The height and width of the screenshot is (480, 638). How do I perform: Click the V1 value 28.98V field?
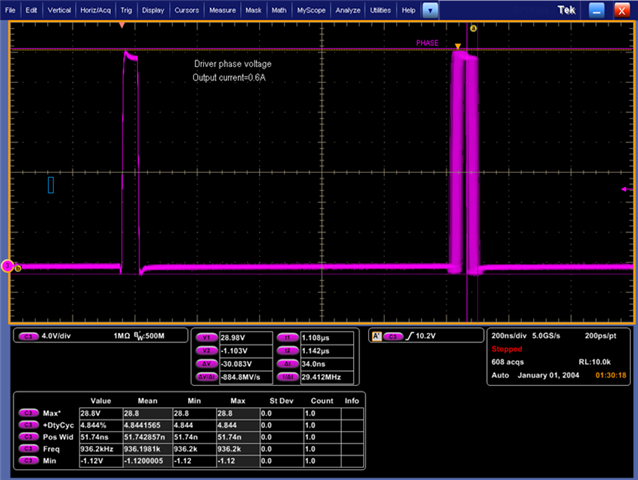246,338
